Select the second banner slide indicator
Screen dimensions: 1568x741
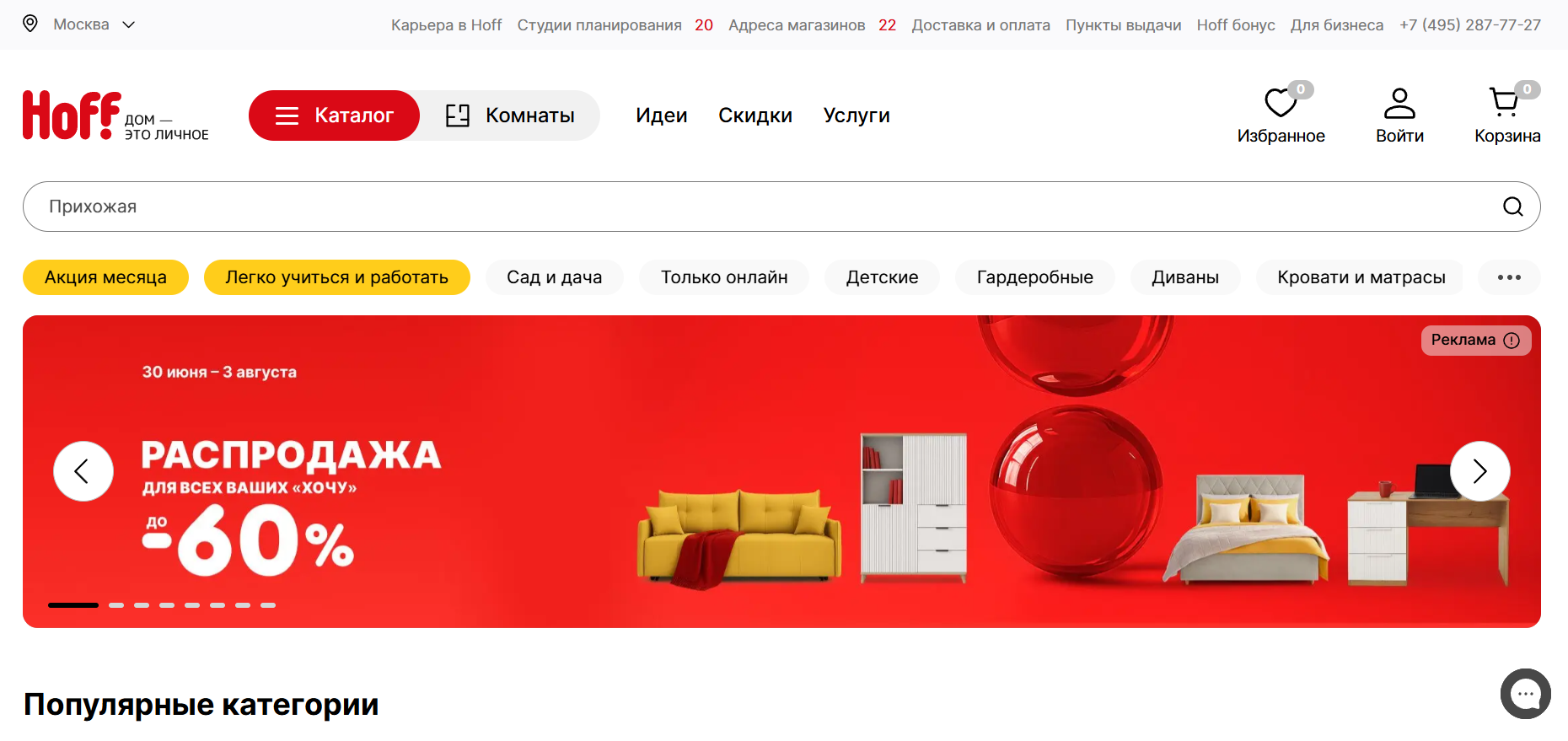(116, 605)
